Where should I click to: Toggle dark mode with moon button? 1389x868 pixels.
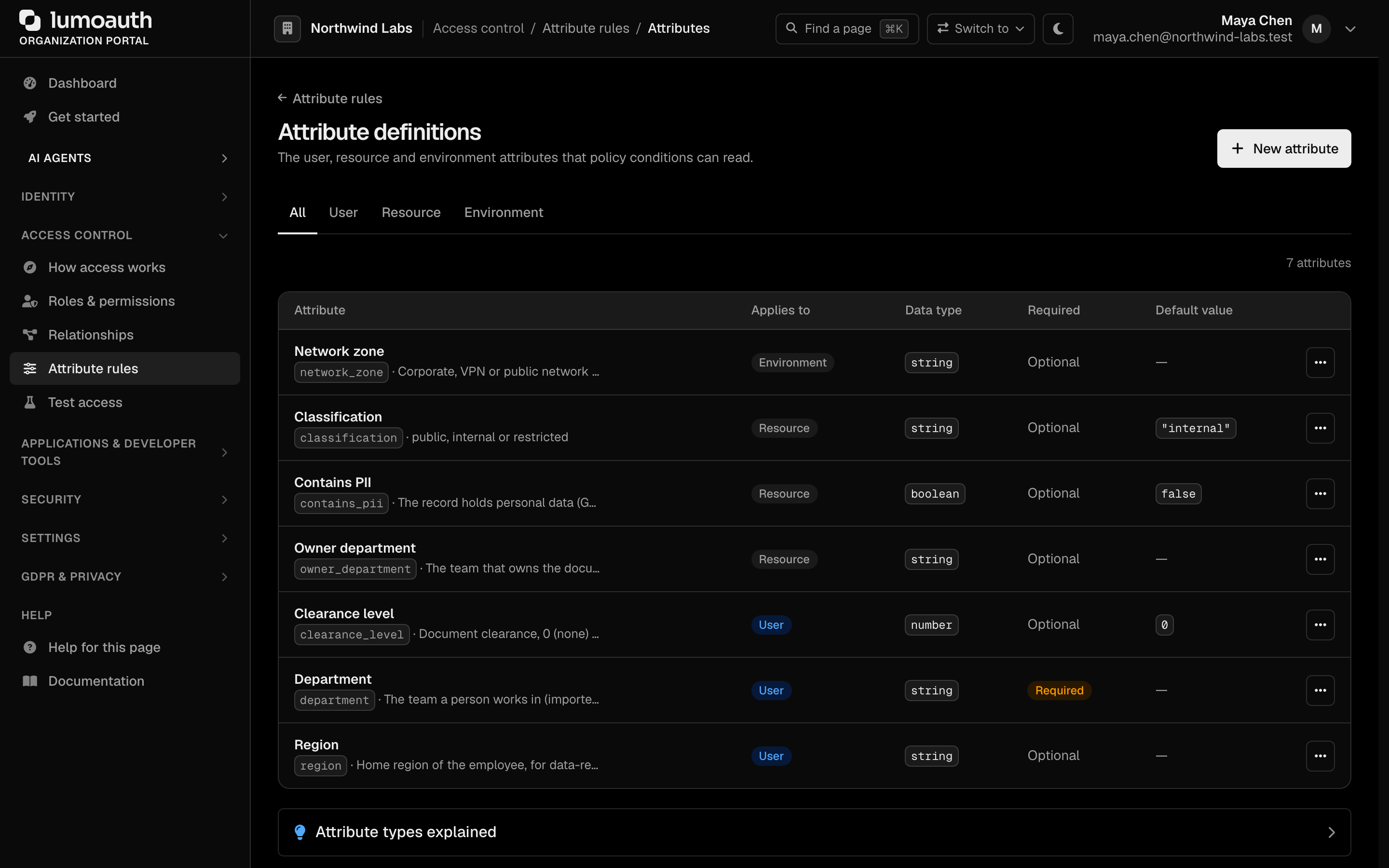(x=1058, y=29)
